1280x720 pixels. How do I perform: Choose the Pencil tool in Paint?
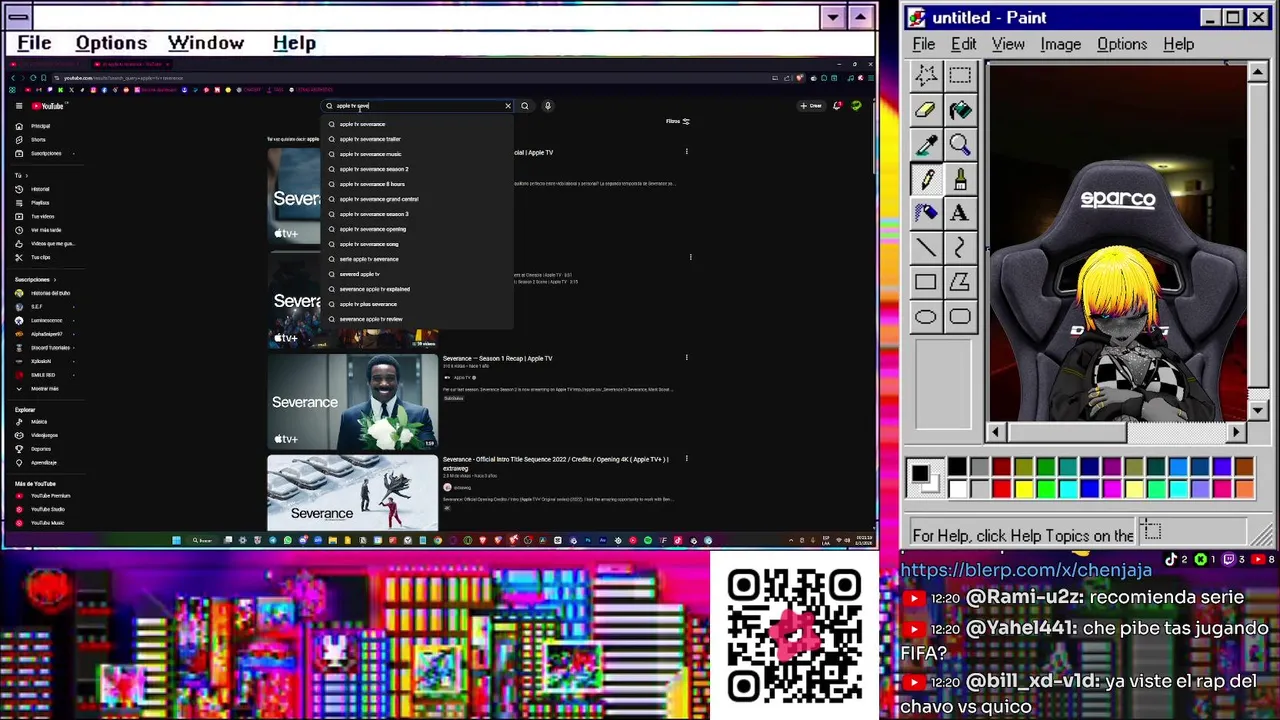click(926, 179)
